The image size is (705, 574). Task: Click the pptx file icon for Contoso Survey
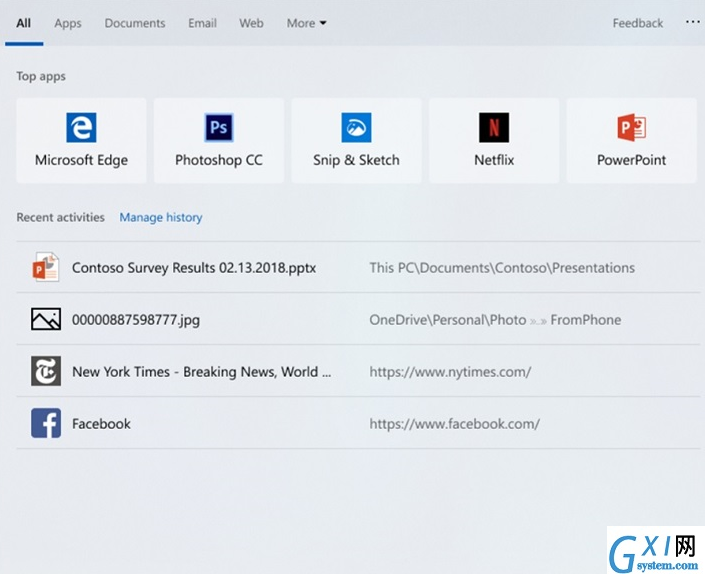(x=46, y=267)
